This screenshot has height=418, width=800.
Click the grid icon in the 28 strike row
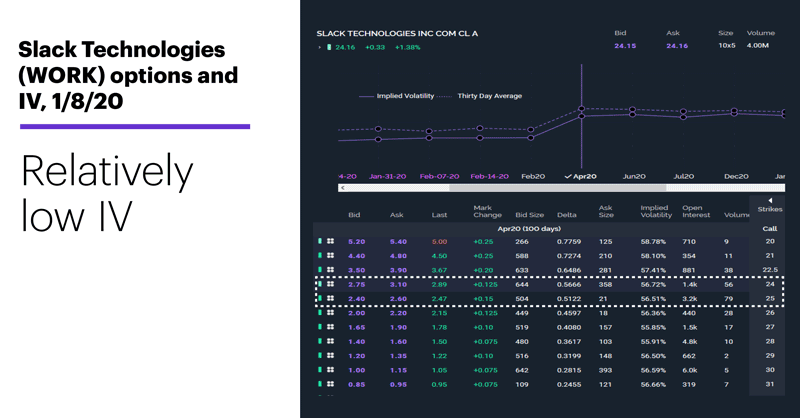click(x=331, y=341)
